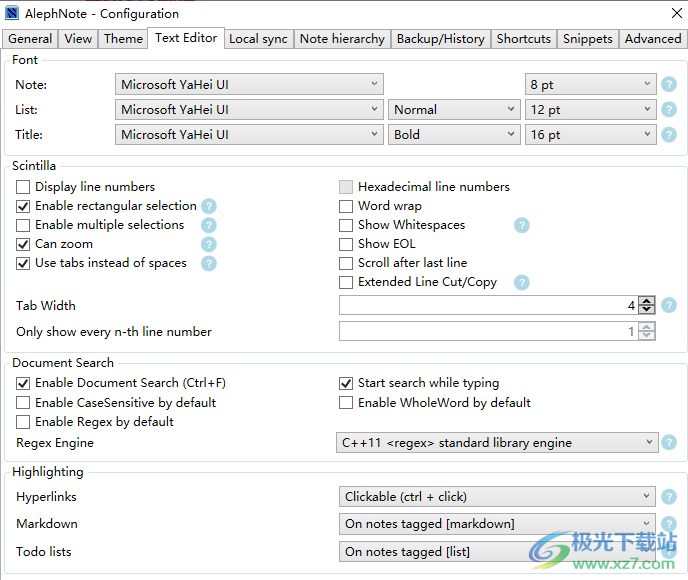
Task: Open the Note hierarchy tab
Action: click(342, 39)
